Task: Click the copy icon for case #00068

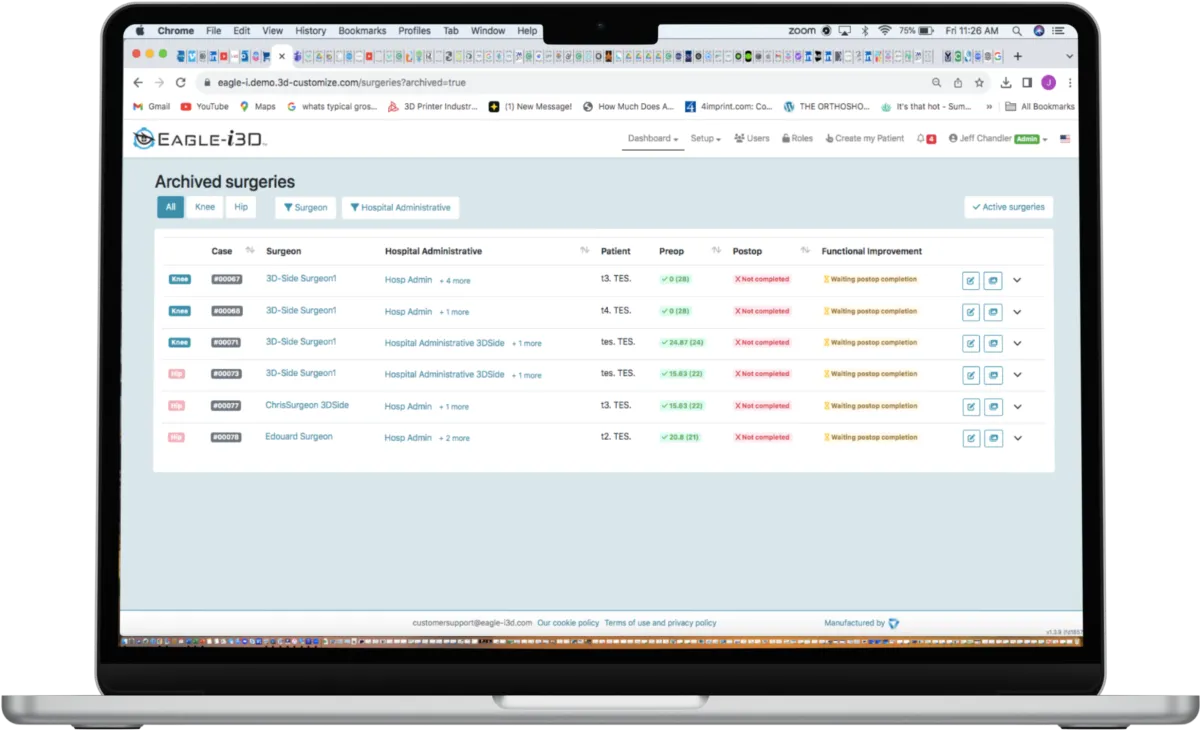Action: 993,312
